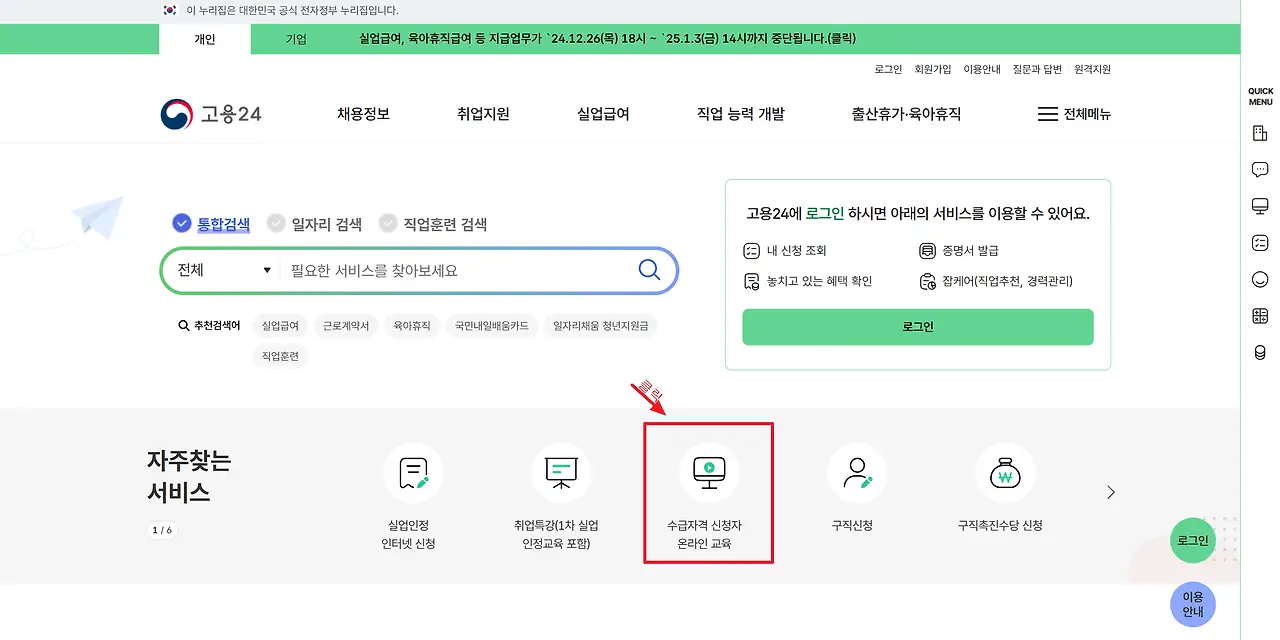1280x640 pixels.
Task: Select 통합검색 search option
Action: (211, 224)
